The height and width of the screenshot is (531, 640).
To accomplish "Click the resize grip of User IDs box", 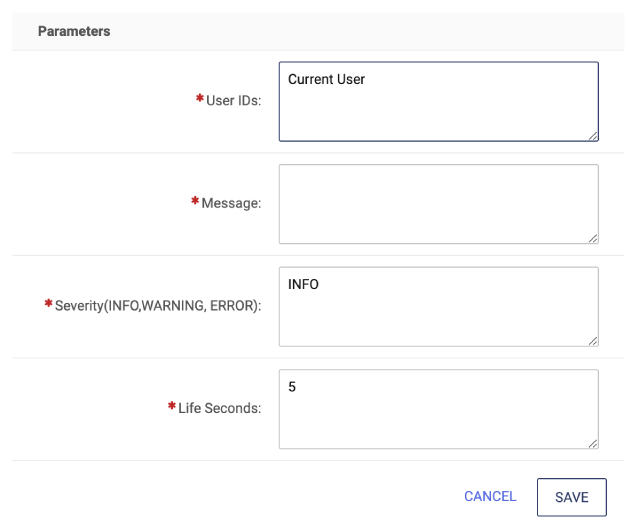I will pos(593,136).
